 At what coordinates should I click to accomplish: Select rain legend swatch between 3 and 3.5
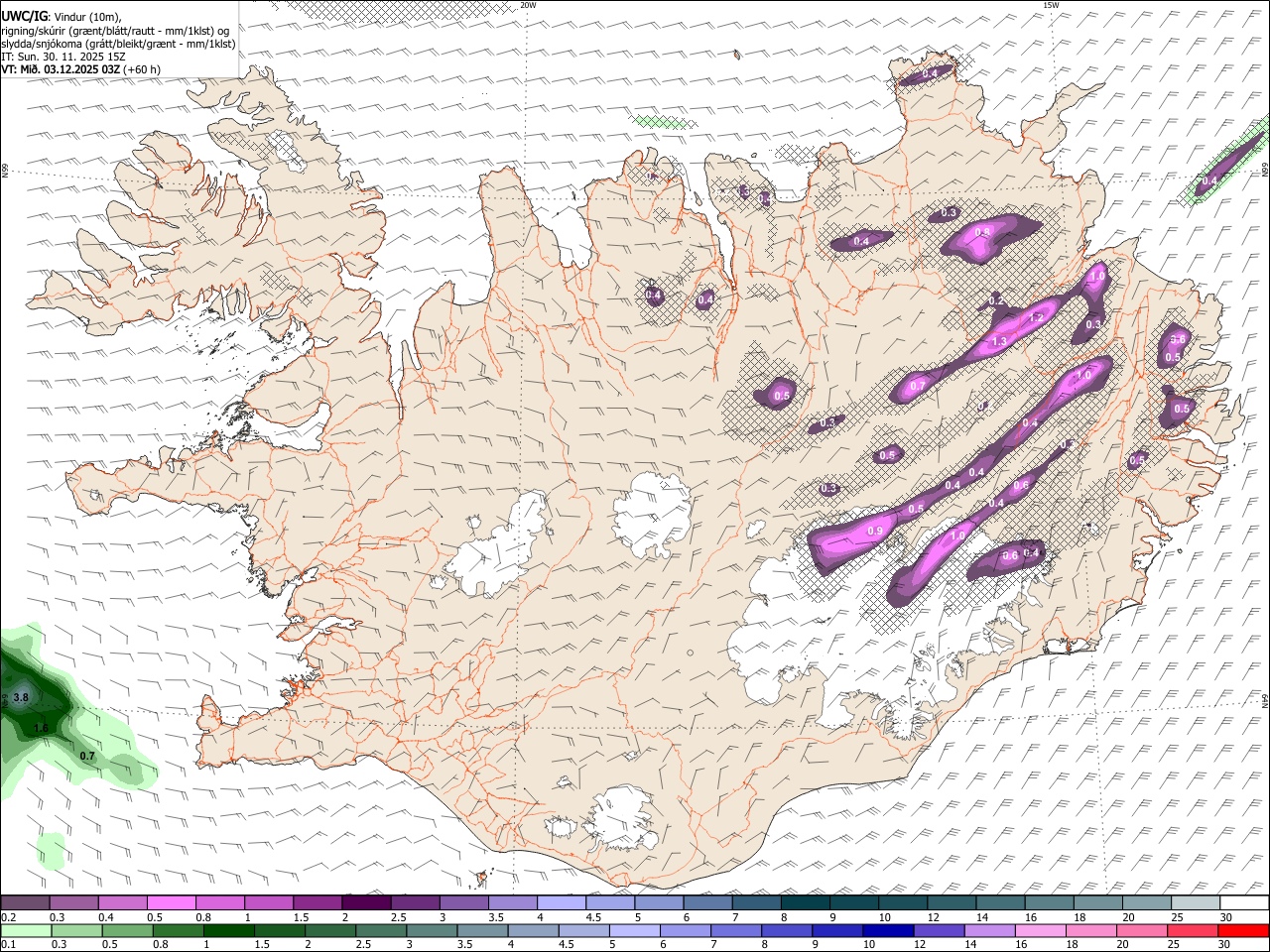(482, 930)
